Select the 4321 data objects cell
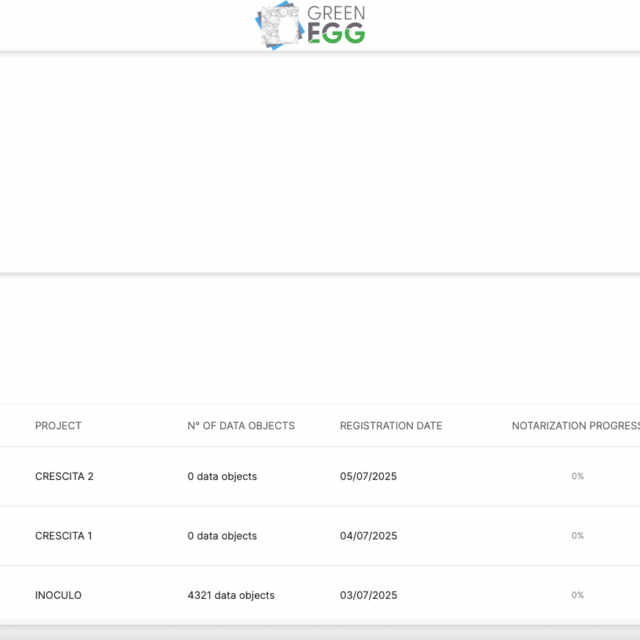 point(230,595)
